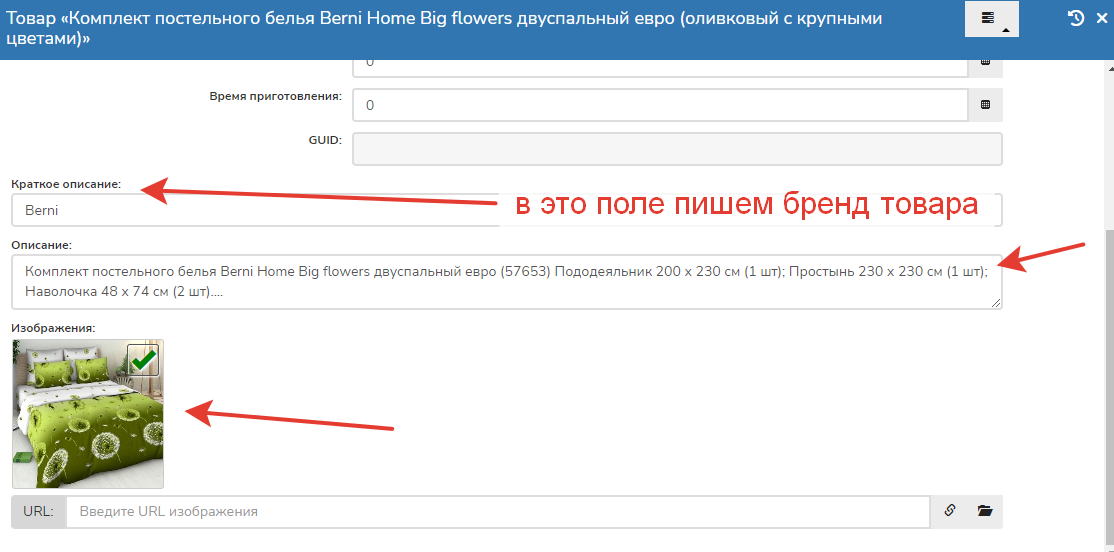
Task: Click the Краткое описание field with Berni
Action: click(x=507, y=210)
